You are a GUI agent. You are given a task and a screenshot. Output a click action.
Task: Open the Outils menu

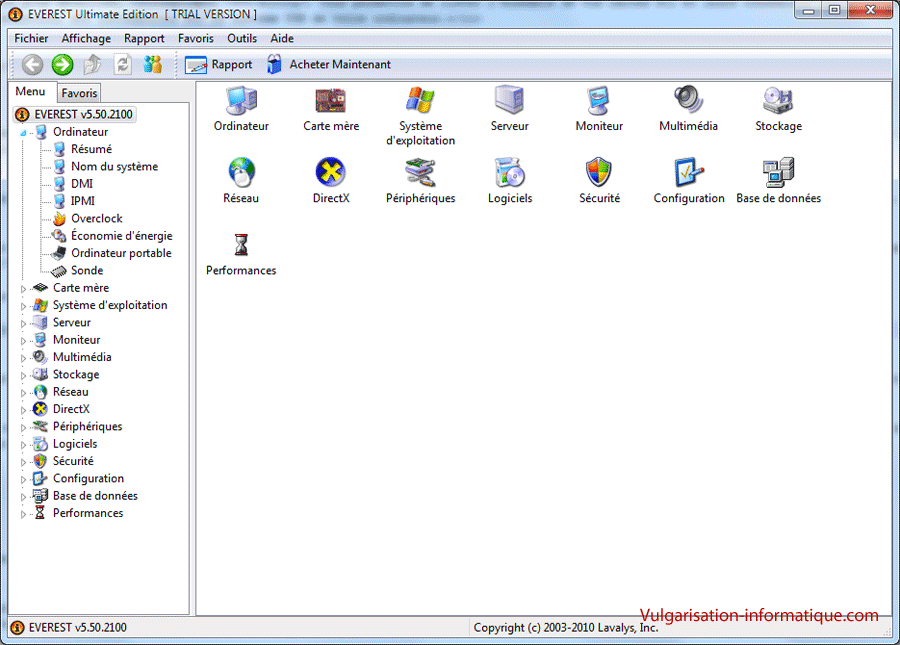click(x=242, y=38)
